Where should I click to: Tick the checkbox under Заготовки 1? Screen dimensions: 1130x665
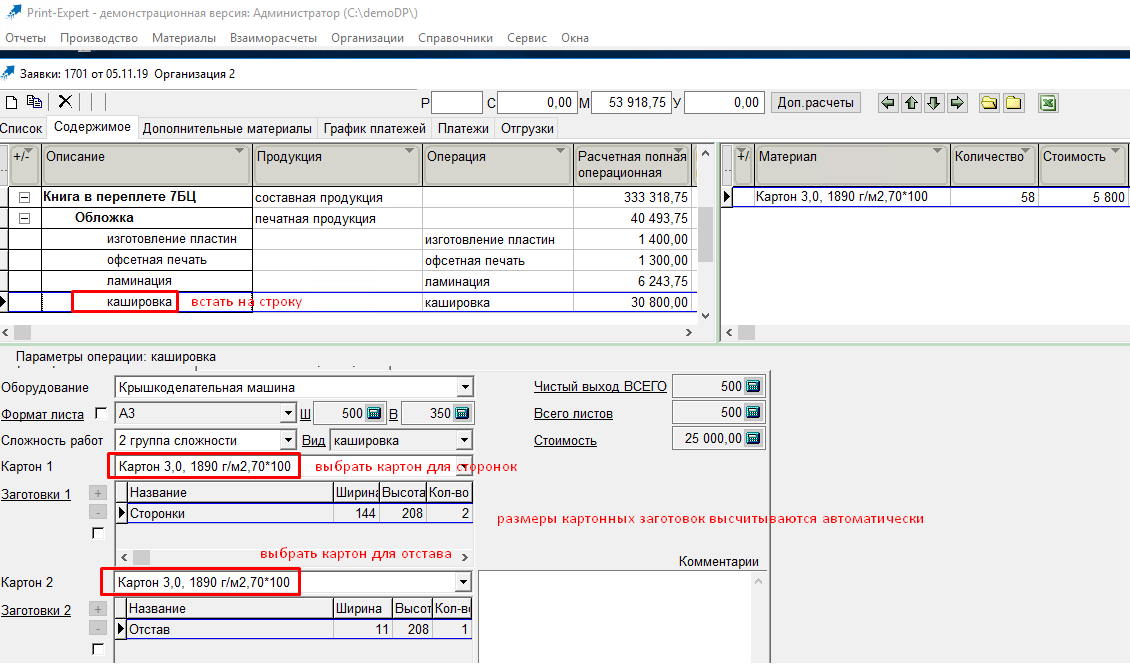coord(98,533)
